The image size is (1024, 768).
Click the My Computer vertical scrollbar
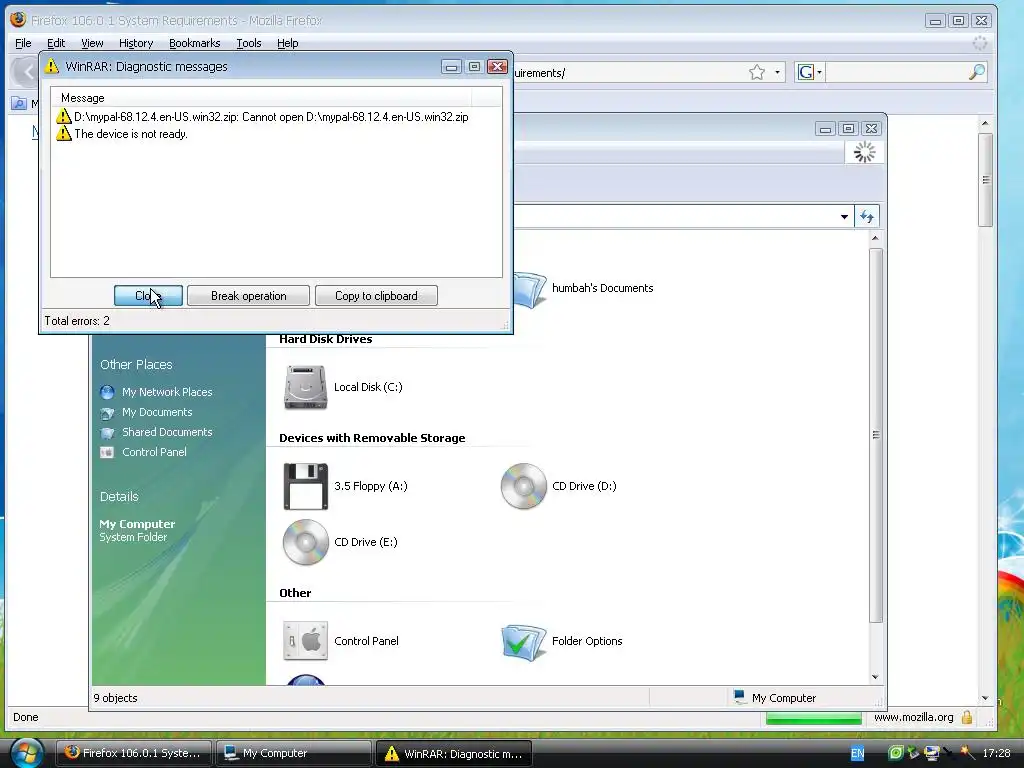pyautogui.click(x=876, y=435)
